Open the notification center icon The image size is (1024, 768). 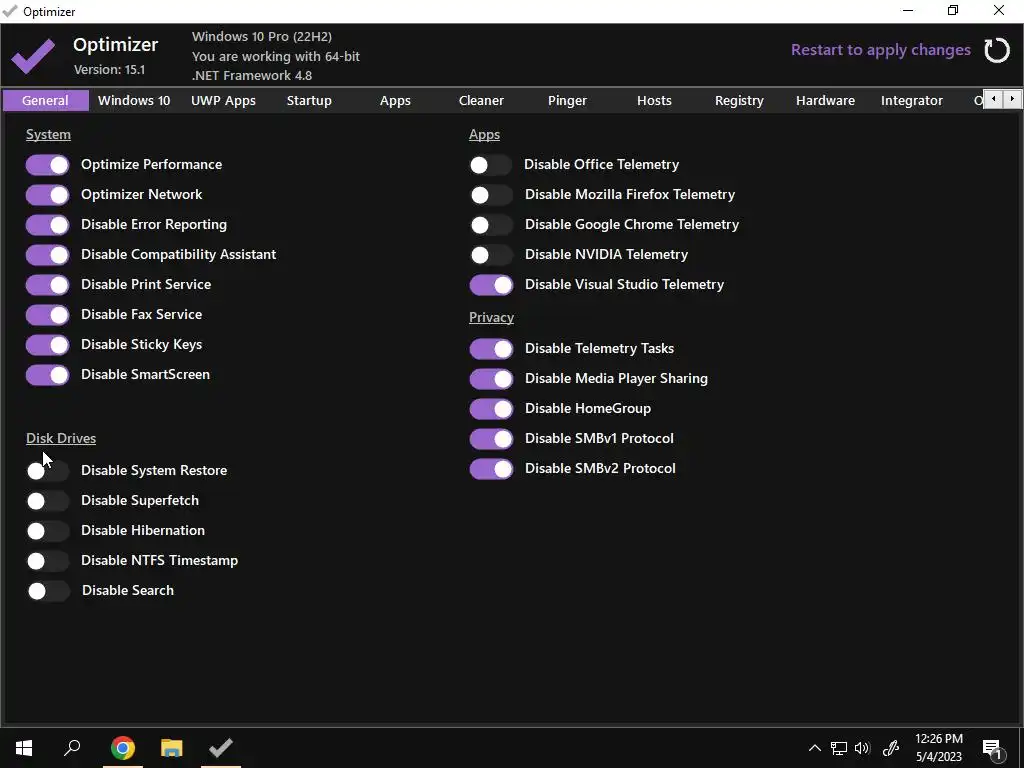point(992,748)
